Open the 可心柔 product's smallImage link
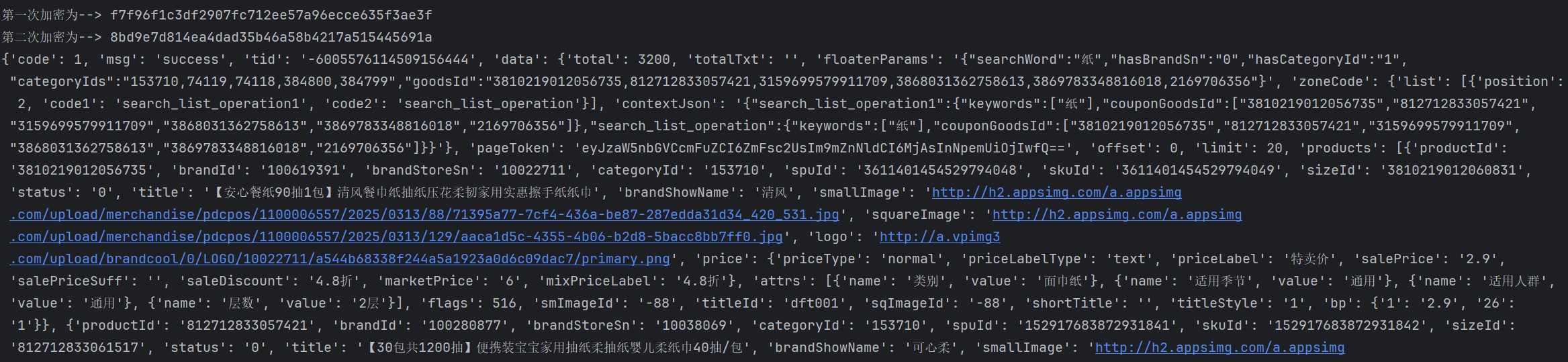 tap(1219, 348)
